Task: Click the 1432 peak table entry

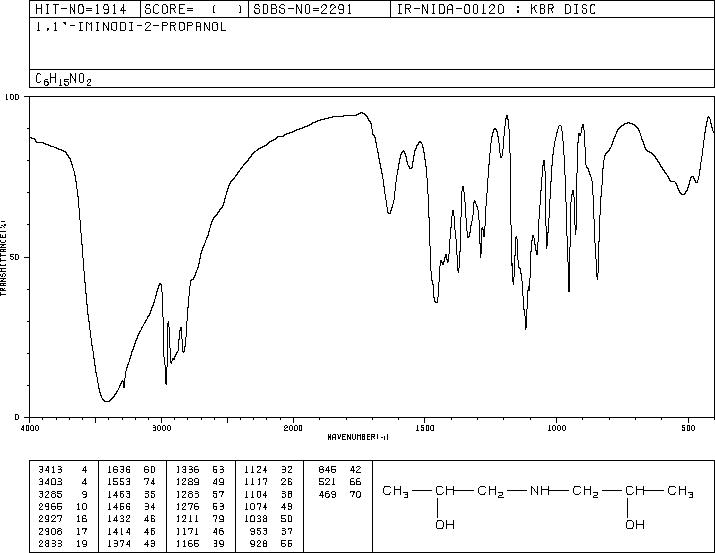Action: (x=131, y=519)
